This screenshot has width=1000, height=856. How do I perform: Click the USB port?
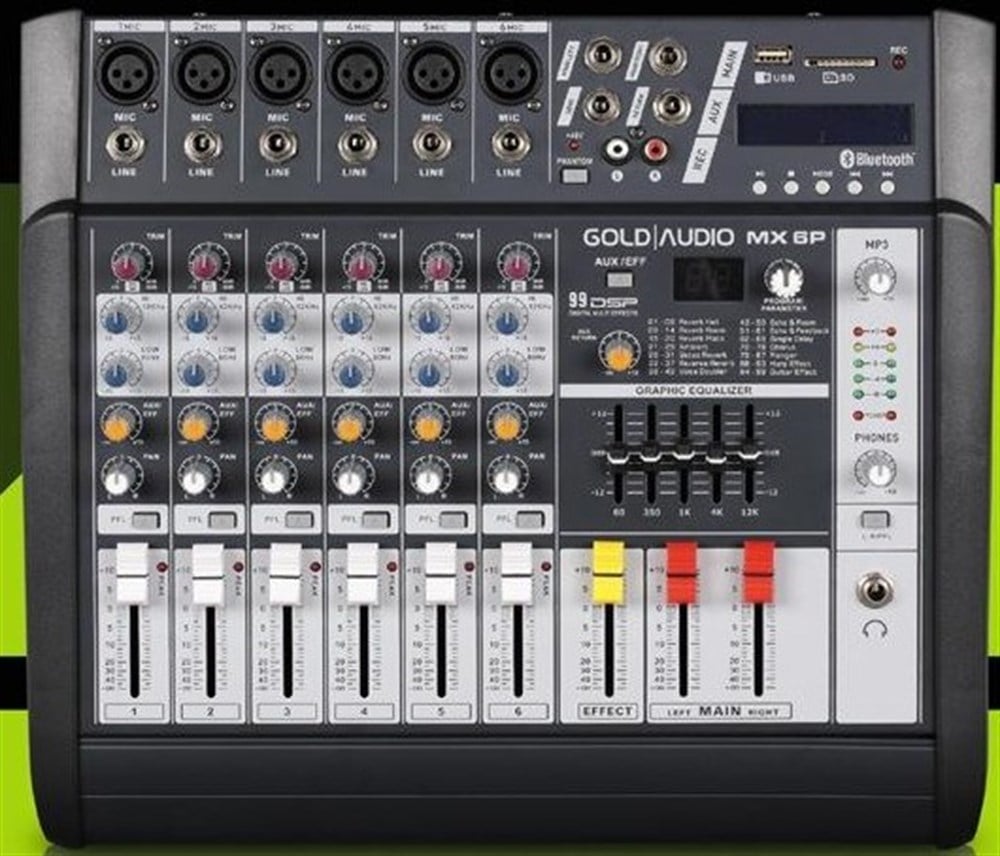coord(773,55)
